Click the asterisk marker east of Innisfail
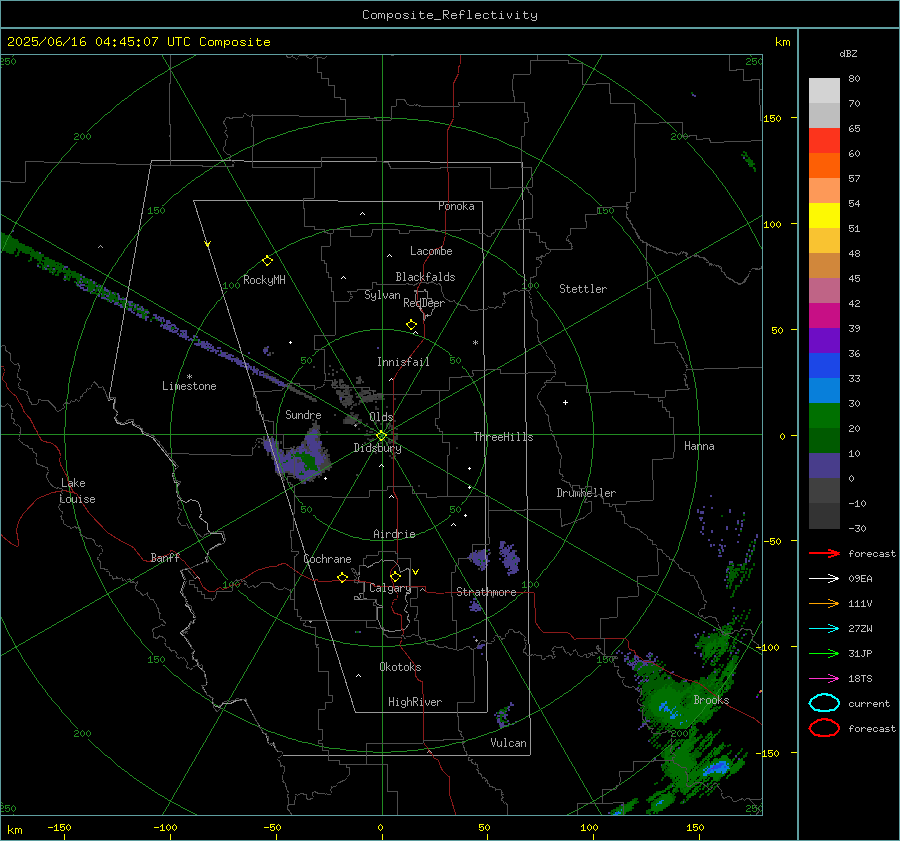Screen dimensions: 900x841 (x=475, y=343)
